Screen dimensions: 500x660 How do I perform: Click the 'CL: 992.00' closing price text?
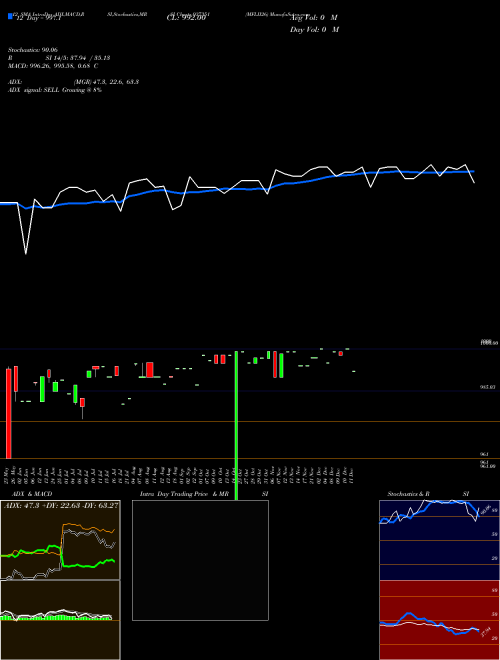point(186,18)
